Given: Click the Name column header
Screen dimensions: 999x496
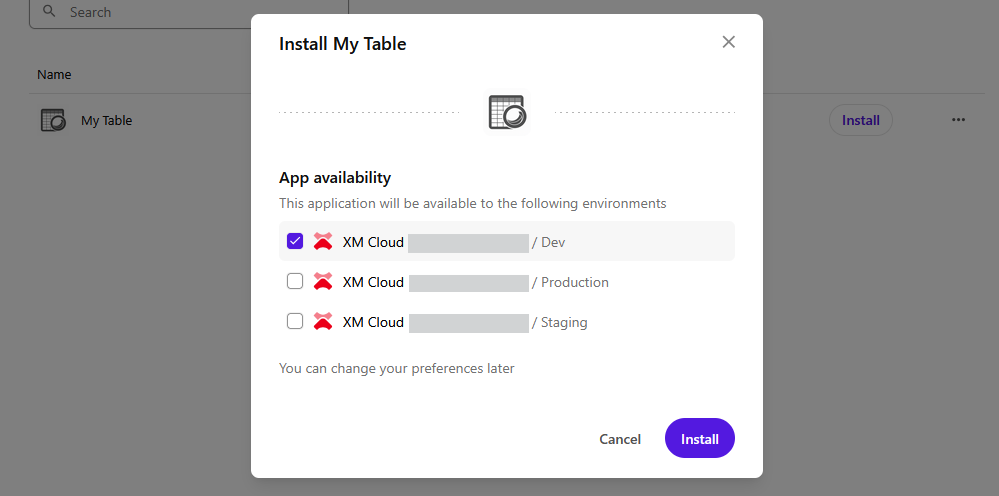Looking at the screenshot, I should coord(54,75).
